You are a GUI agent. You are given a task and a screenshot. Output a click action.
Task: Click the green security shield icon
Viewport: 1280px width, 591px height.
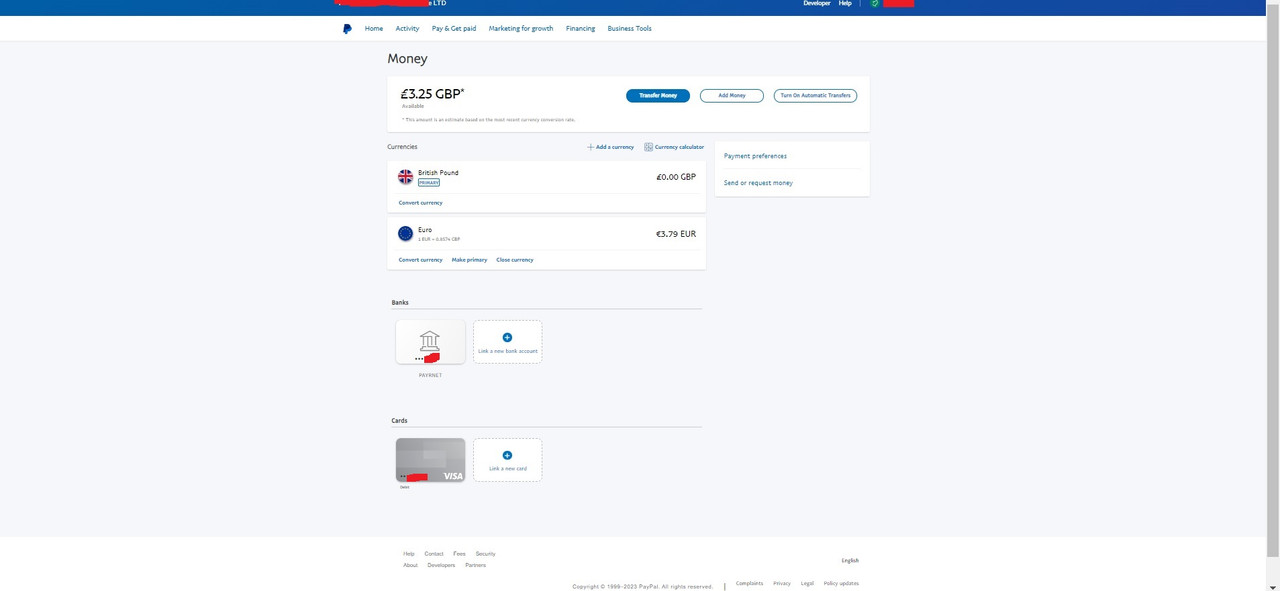(x=874, y=4)
